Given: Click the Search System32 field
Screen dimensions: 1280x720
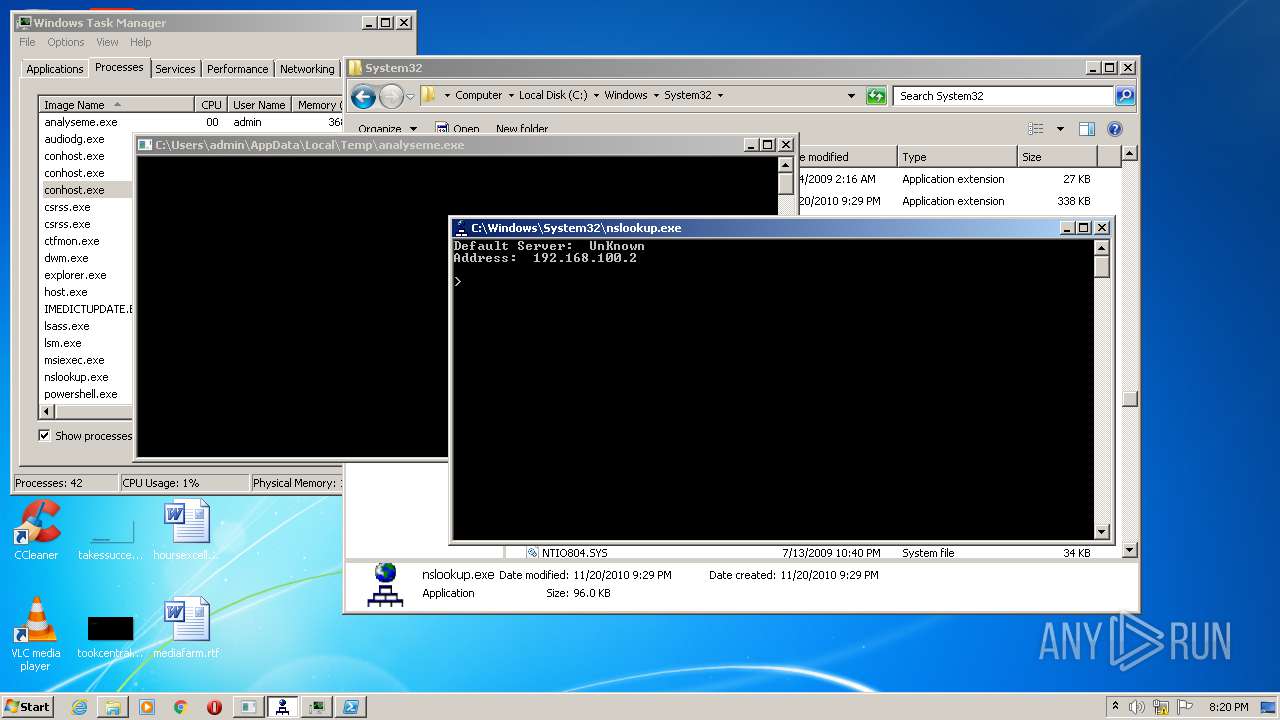Looking at the screenshot, I should (x=1003, y=96).
